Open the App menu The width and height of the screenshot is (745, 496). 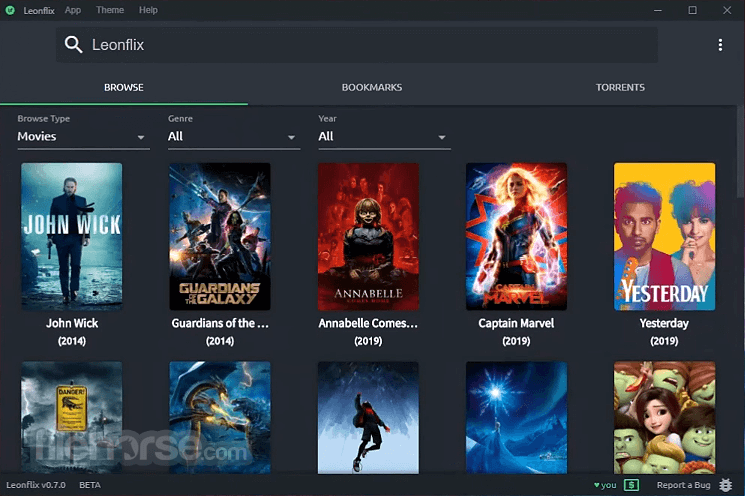point(73,10)
